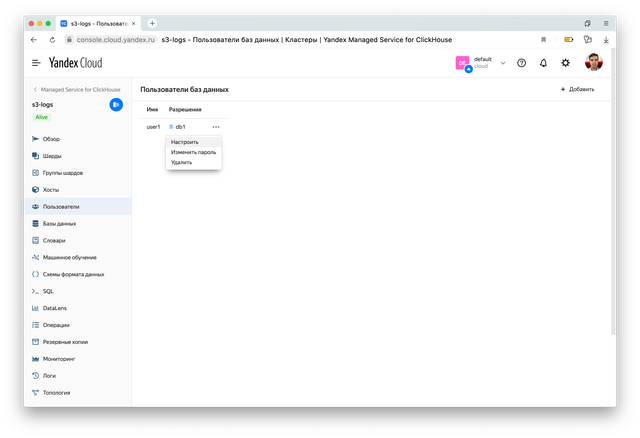The height and width of the screenshot is (438, 640).
Task: Open Базы данных in sidebar
Action: [59, 223]
